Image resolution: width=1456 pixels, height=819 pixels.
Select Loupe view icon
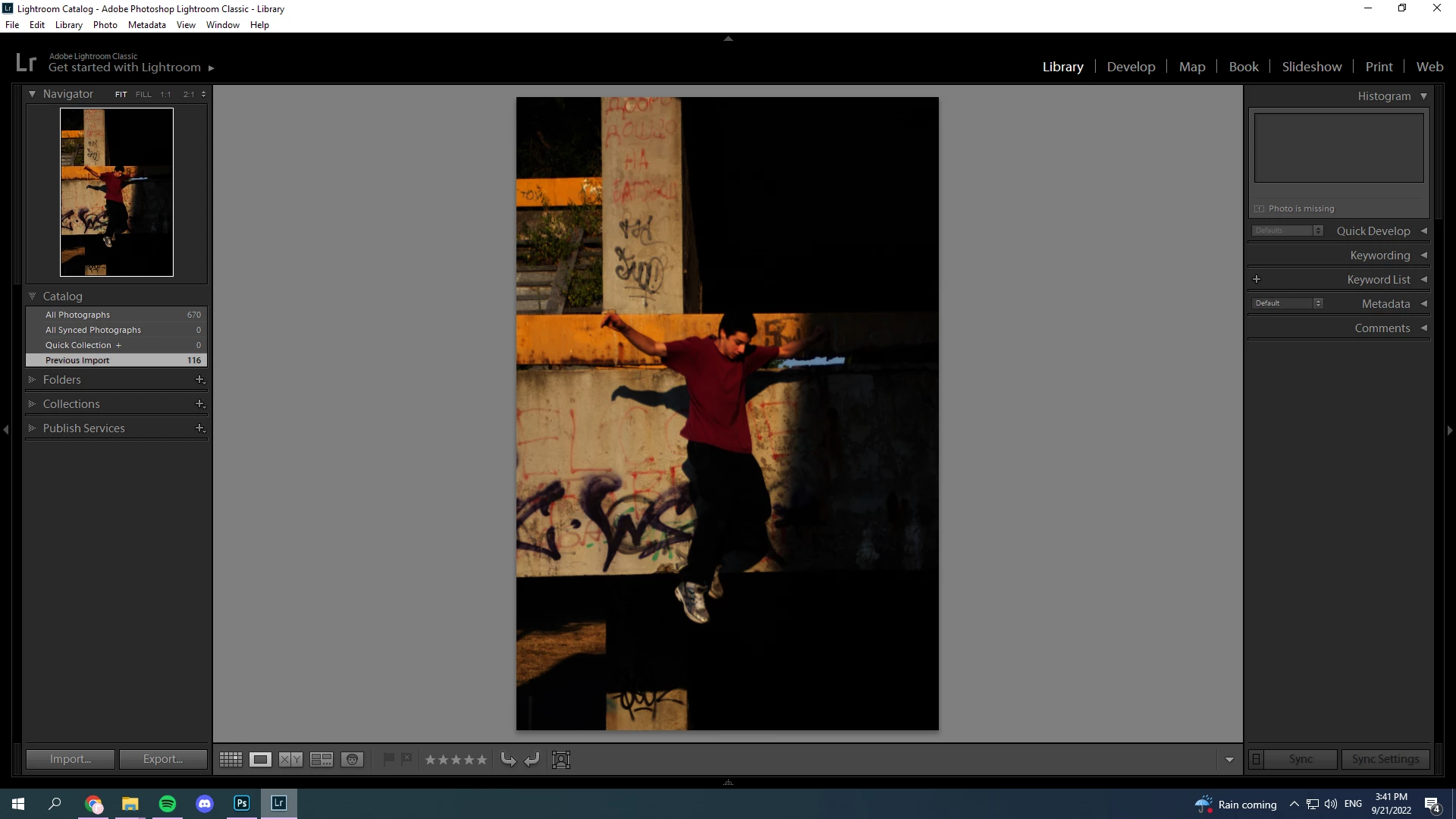pyautogui.click(x=260, y=759)
